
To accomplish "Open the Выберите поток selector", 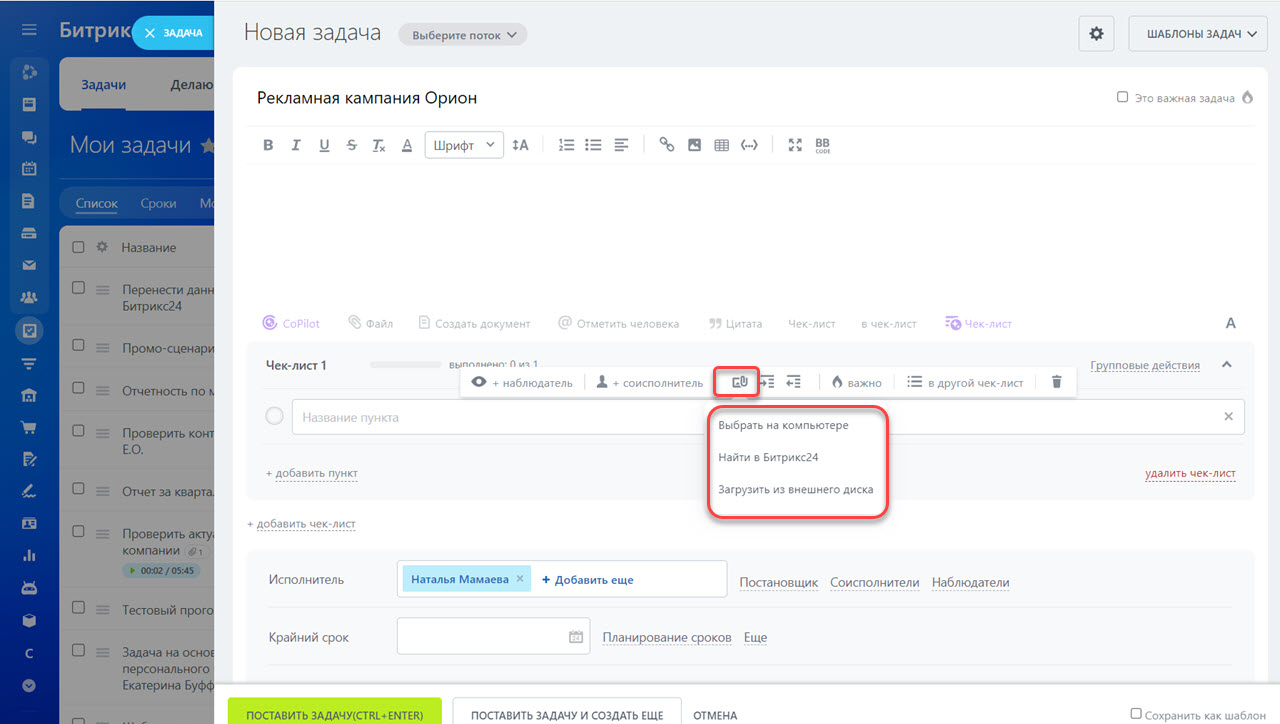I will 463,35.
